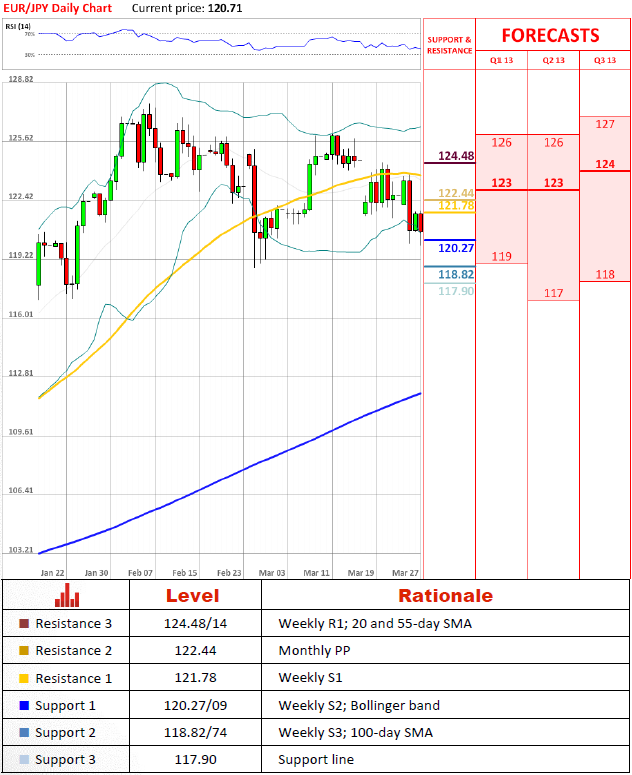
Task: Select the Q2 13 forecast column header
Action: pyautogui.click(x=553, y=60)
